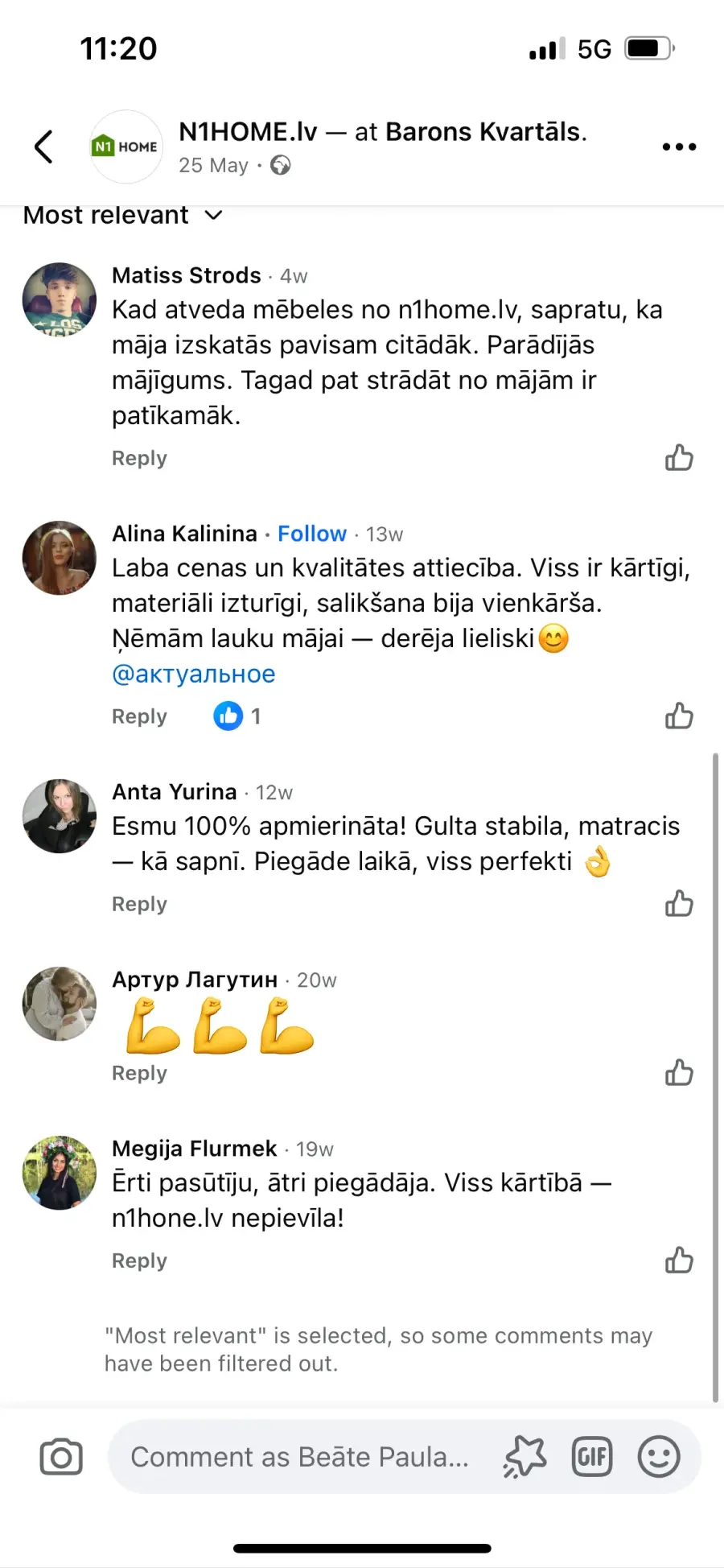Reply to Anta Yurina's comment
Viewport: 724px width, 1568px height.
139,904
